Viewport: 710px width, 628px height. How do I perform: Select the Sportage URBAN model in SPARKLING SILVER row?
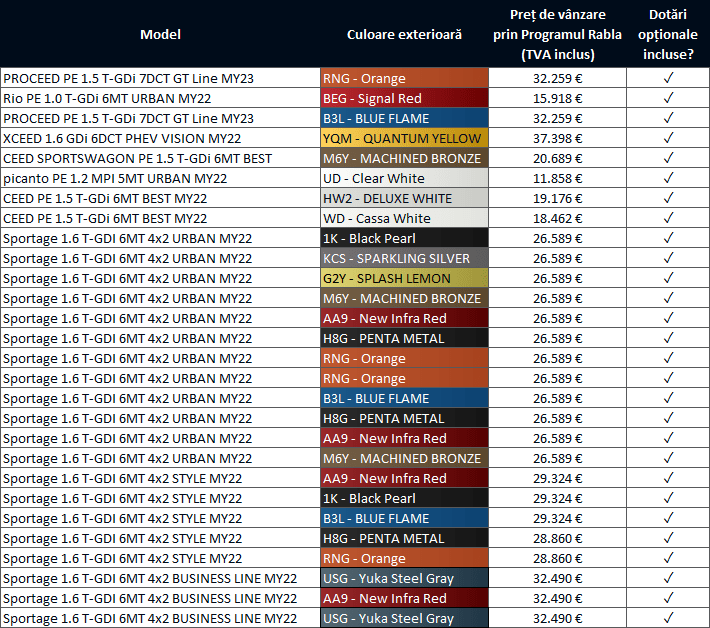pyautogui.click(x=160, y=258)
